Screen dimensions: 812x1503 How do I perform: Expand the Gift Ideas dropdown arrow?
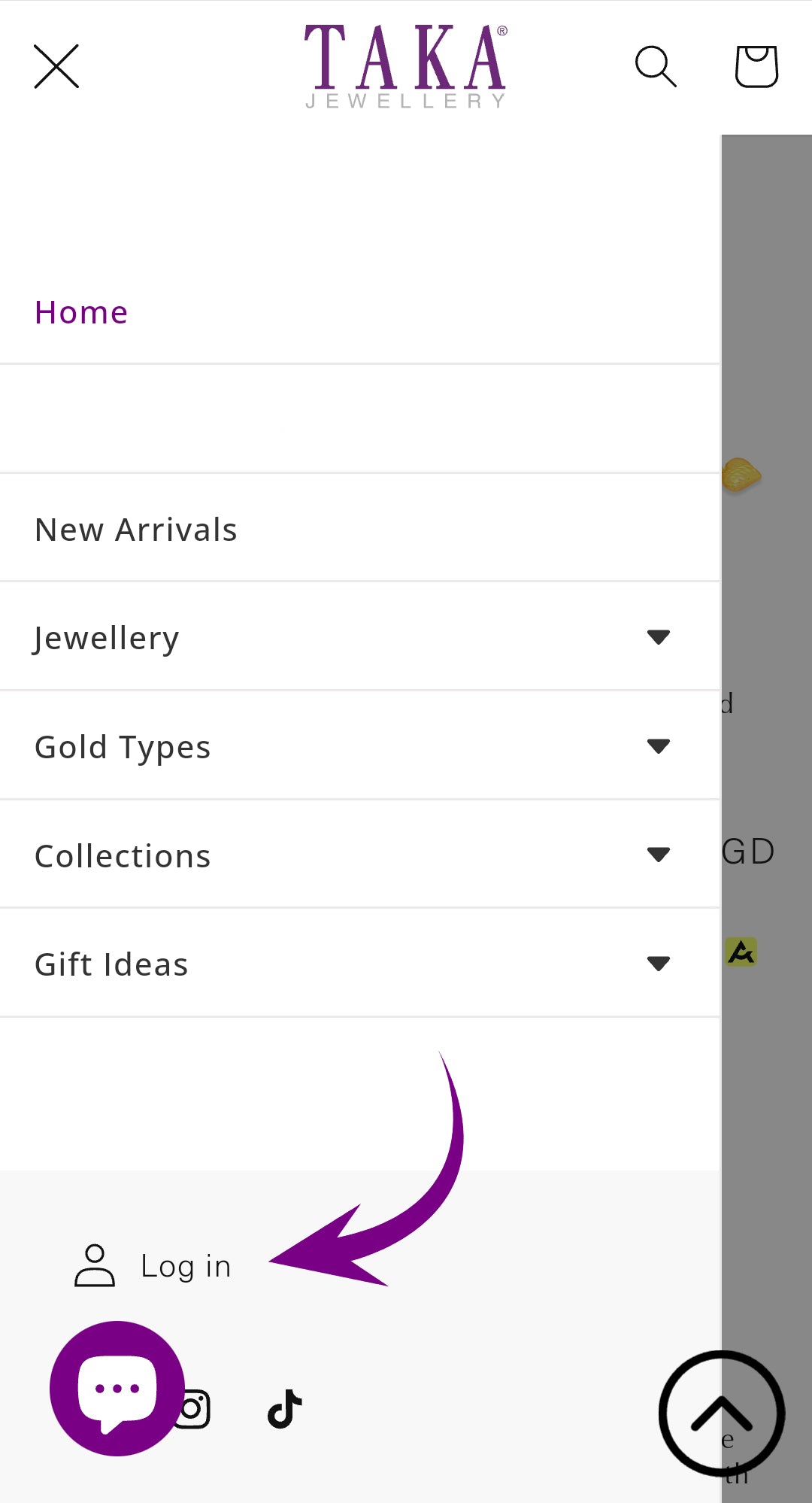click(x=659, y=963)
